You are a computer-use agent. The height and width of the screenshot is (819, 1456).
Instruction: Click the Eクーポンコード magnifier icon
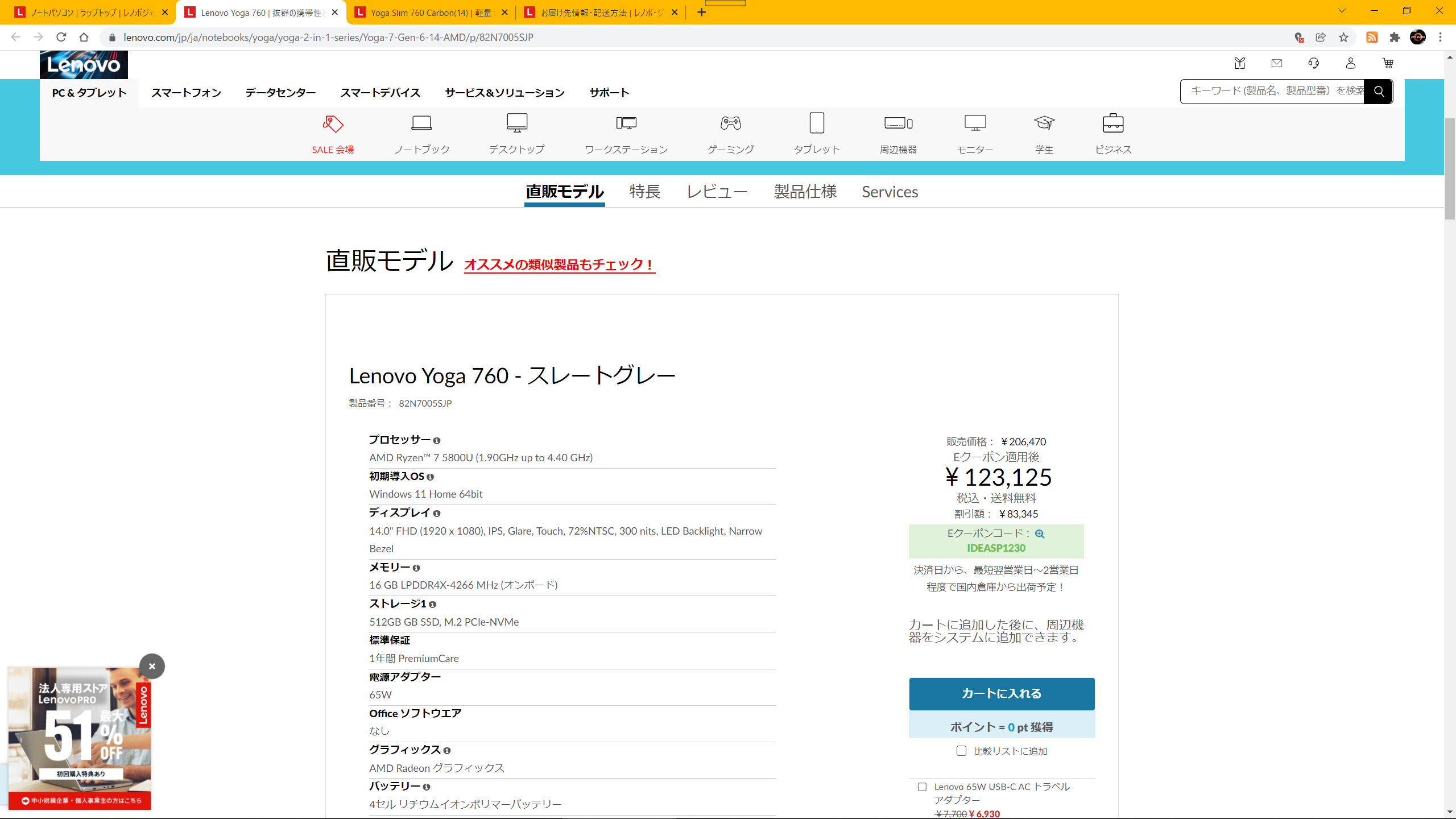coord(1040,534)
